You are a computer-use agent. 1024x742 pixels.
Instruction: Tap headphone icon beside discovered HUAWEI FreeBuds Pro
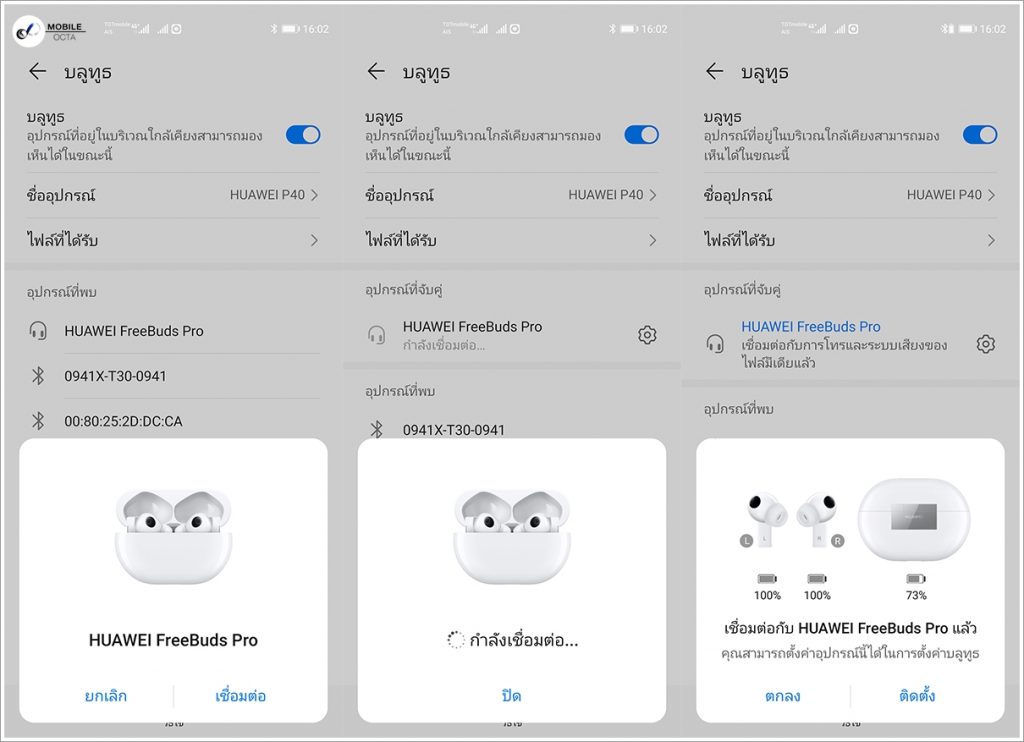pyautogui.click(x=38, y=331)
